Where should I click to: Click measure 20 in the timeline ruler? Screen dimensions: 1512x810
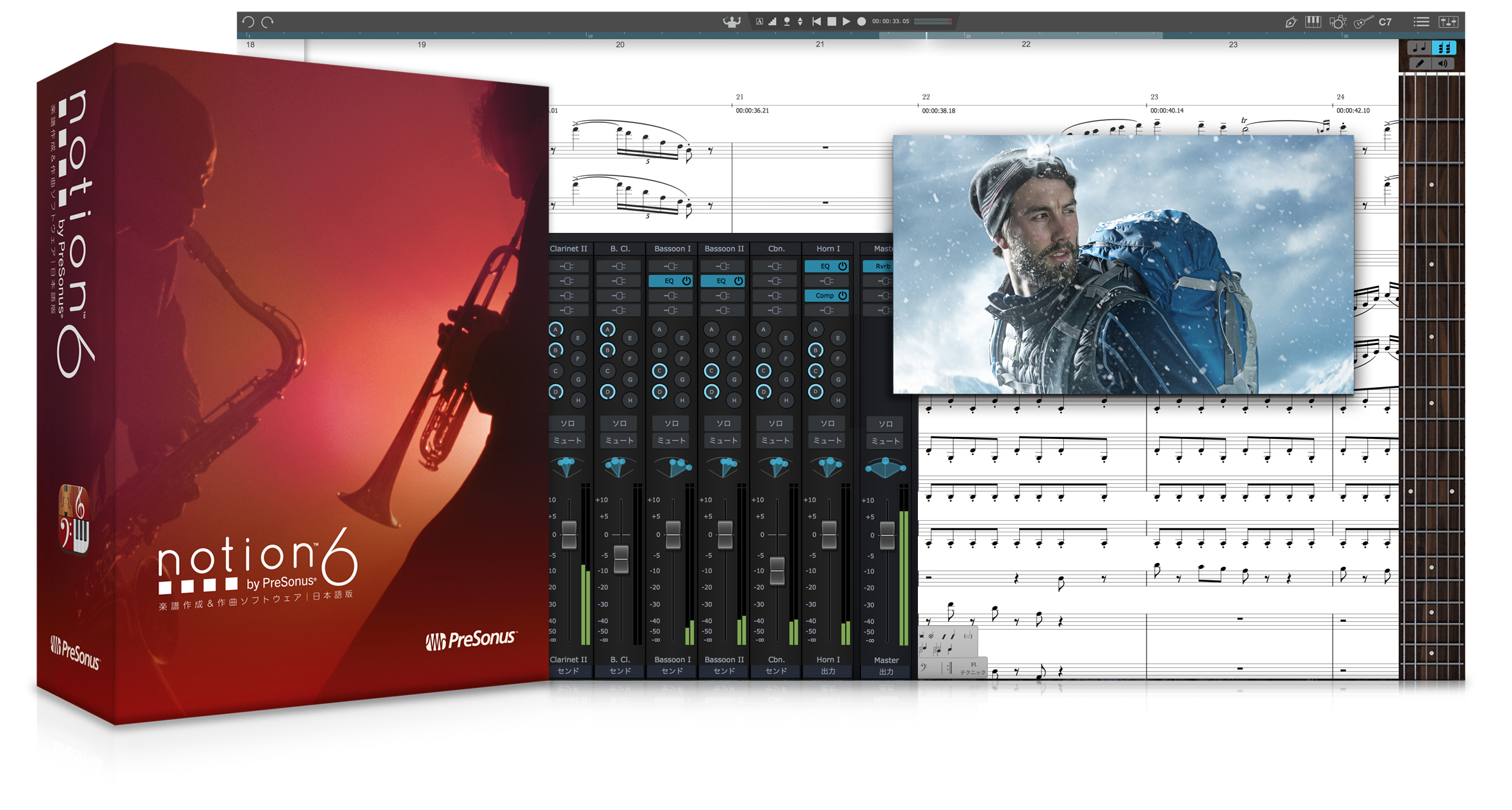point(620,45)
